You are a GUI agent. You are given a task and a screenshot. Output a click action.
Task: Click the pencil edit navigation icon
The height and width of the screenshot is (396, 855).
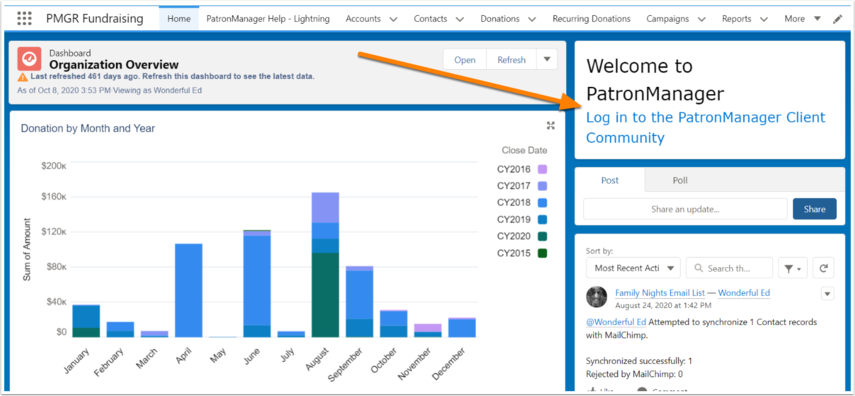(837, 19)
